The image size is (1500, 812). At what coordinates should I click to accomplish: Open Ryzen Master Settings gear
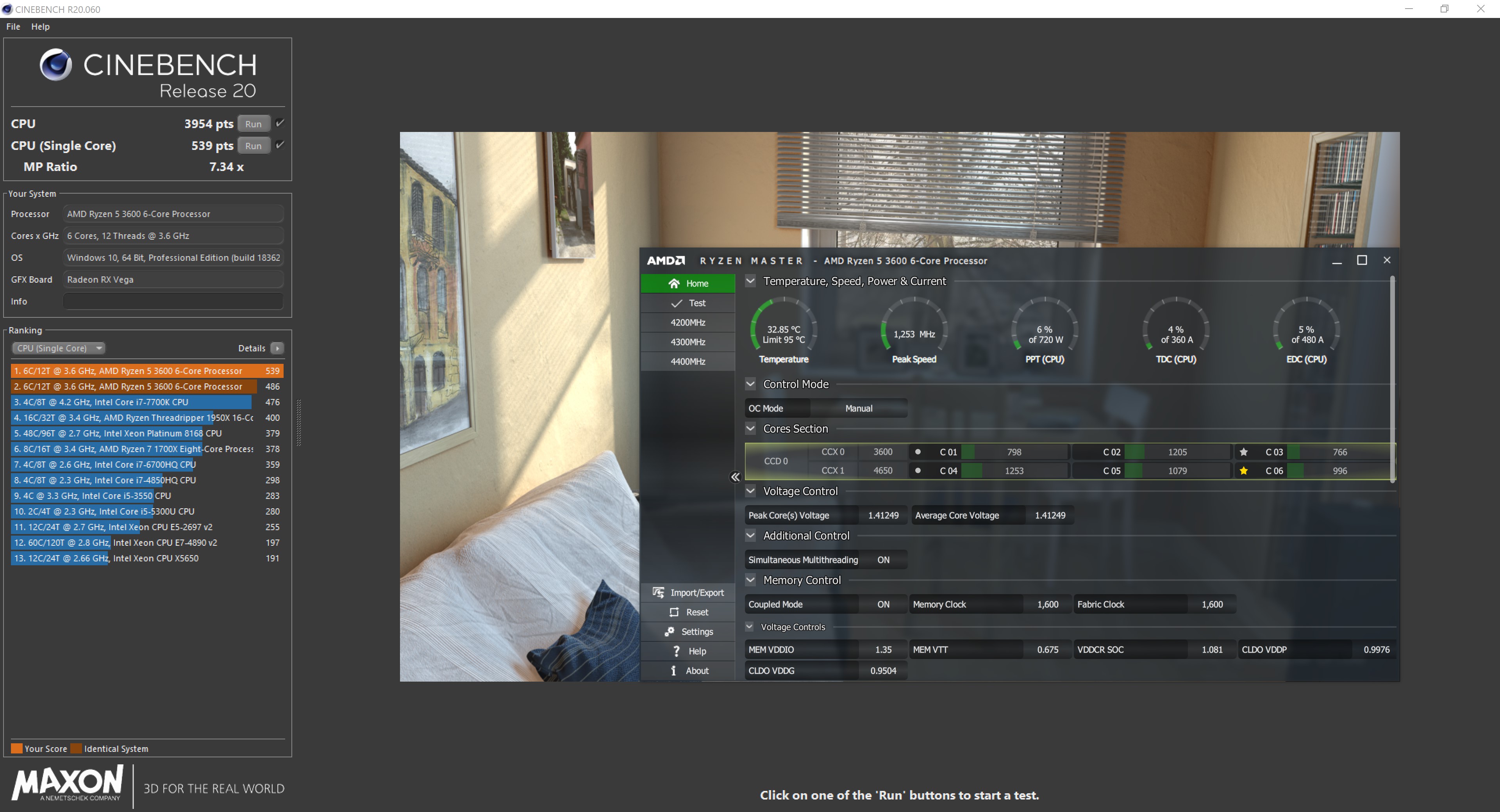(x=670, y=632)
